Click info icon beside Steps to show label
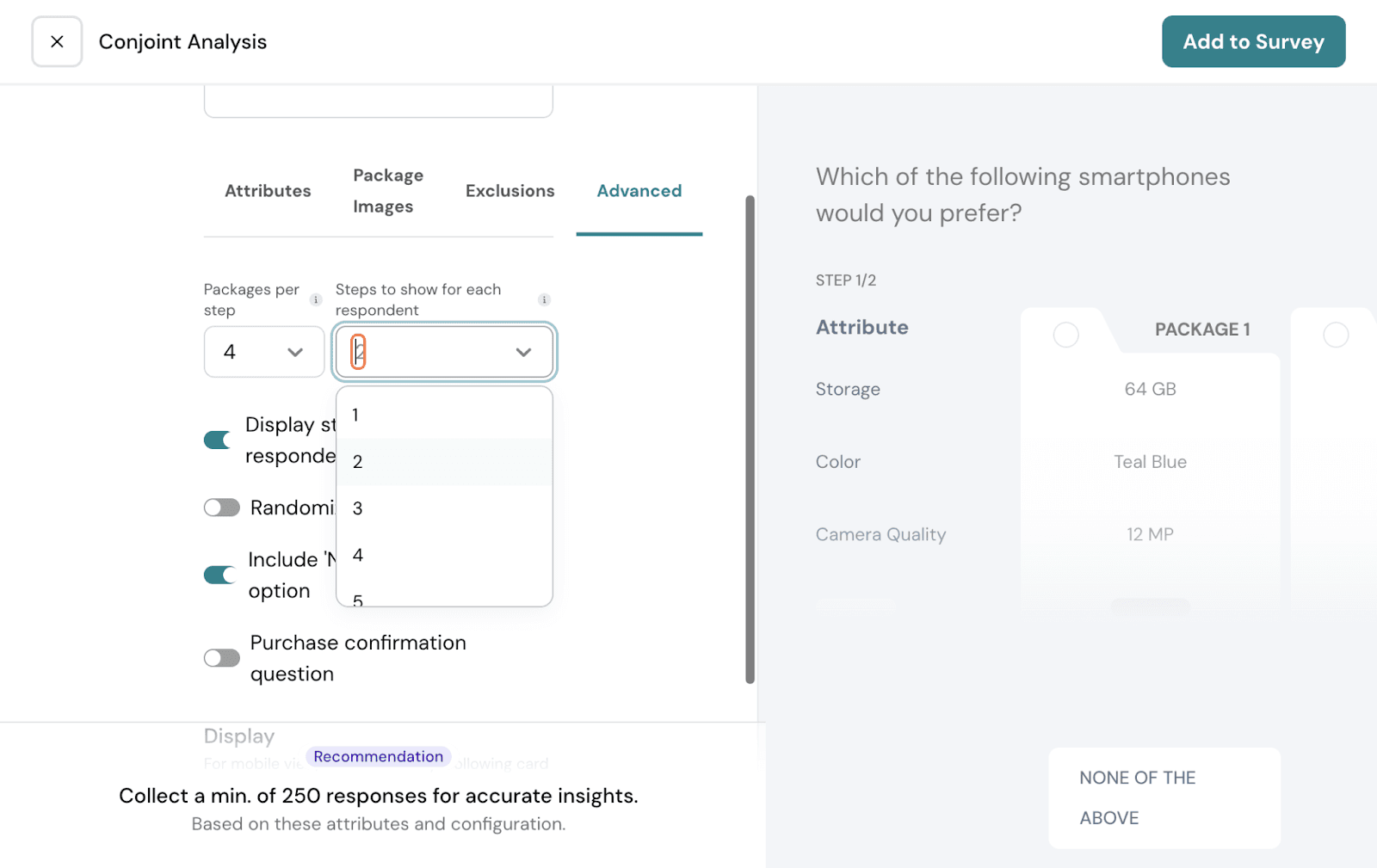Viewport: 1377px width, 868px height. tap(544, 300)
